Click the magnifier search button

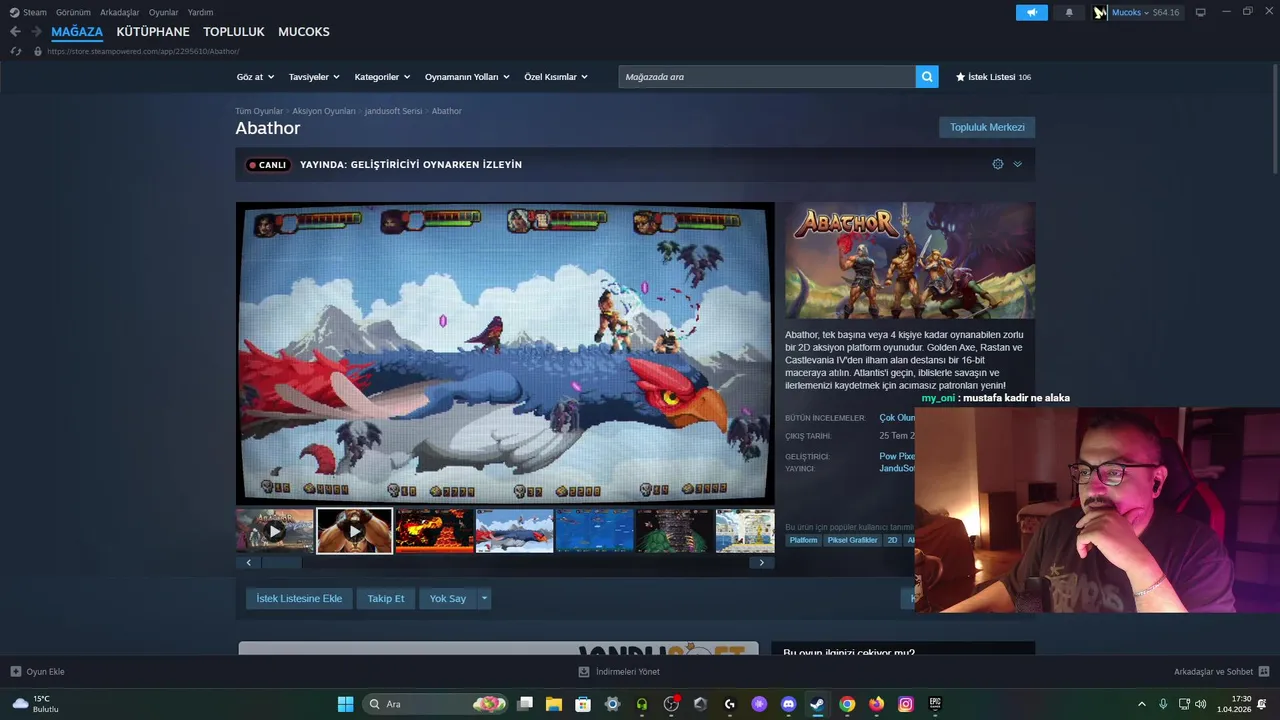coord(927,77)
